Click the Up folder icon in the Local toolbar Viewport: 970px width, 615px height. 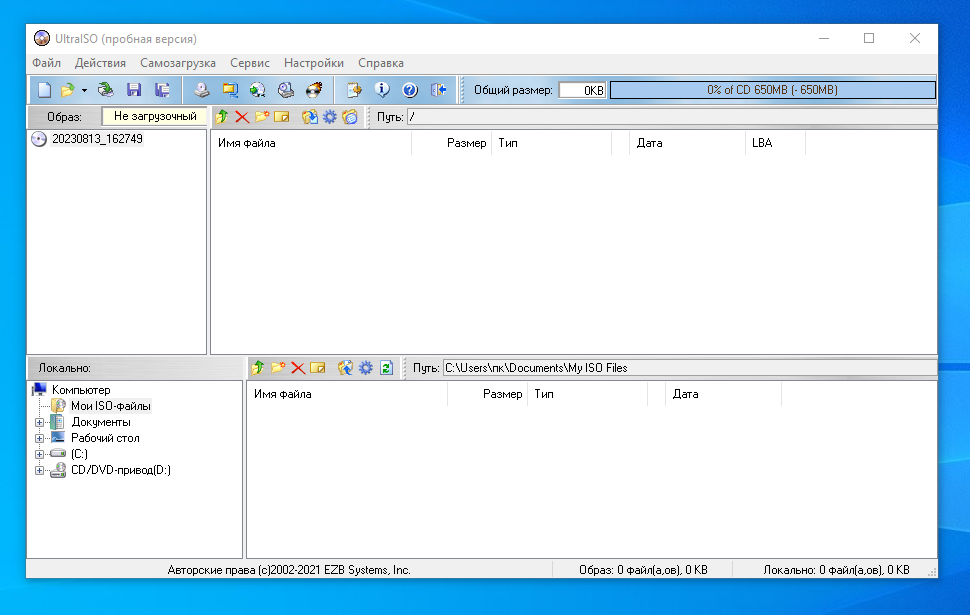point(258,368)
